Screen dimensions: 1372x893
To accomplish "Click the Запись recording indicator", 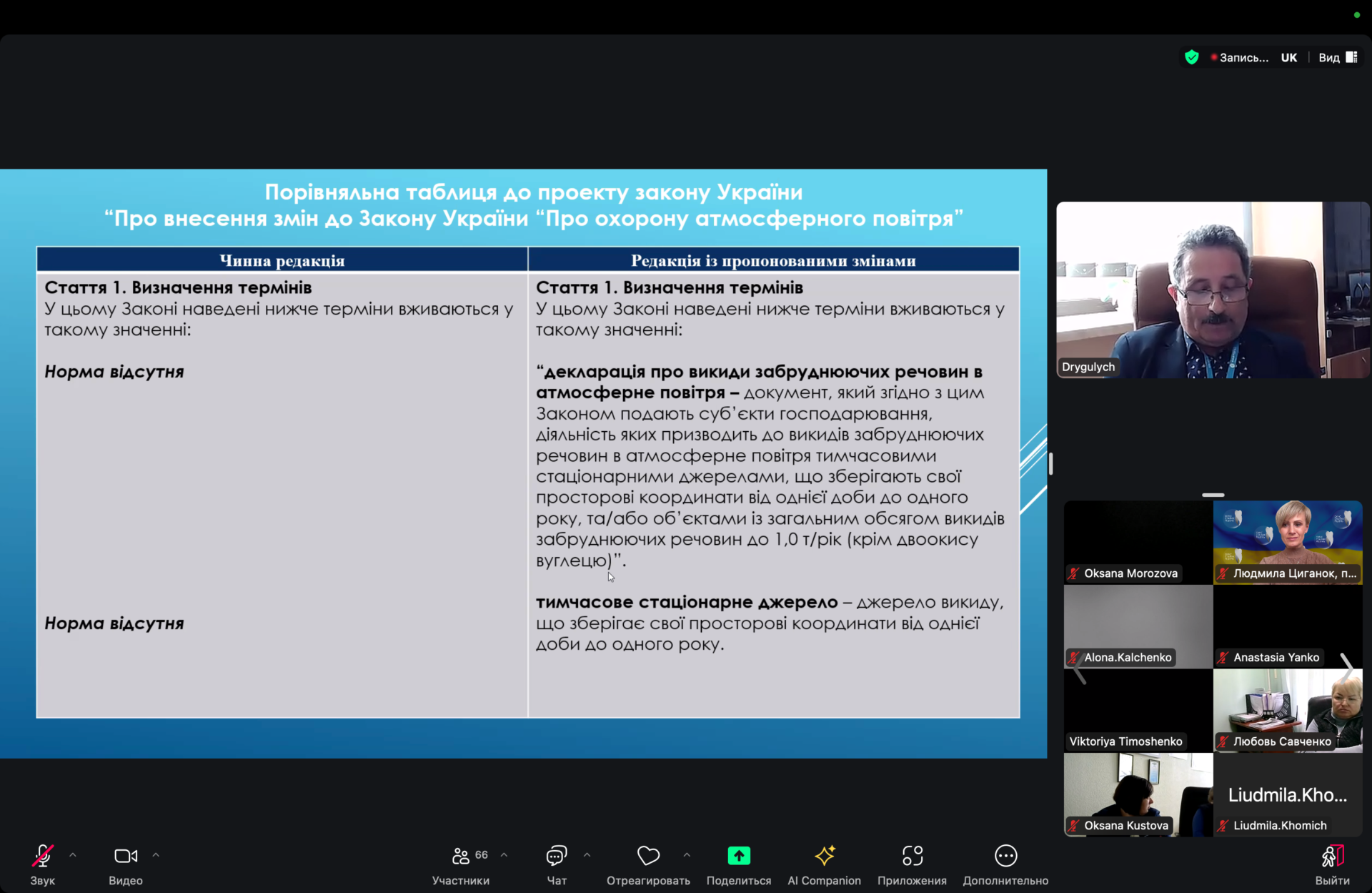I will pyautogui.click(x=1240, y=58).
